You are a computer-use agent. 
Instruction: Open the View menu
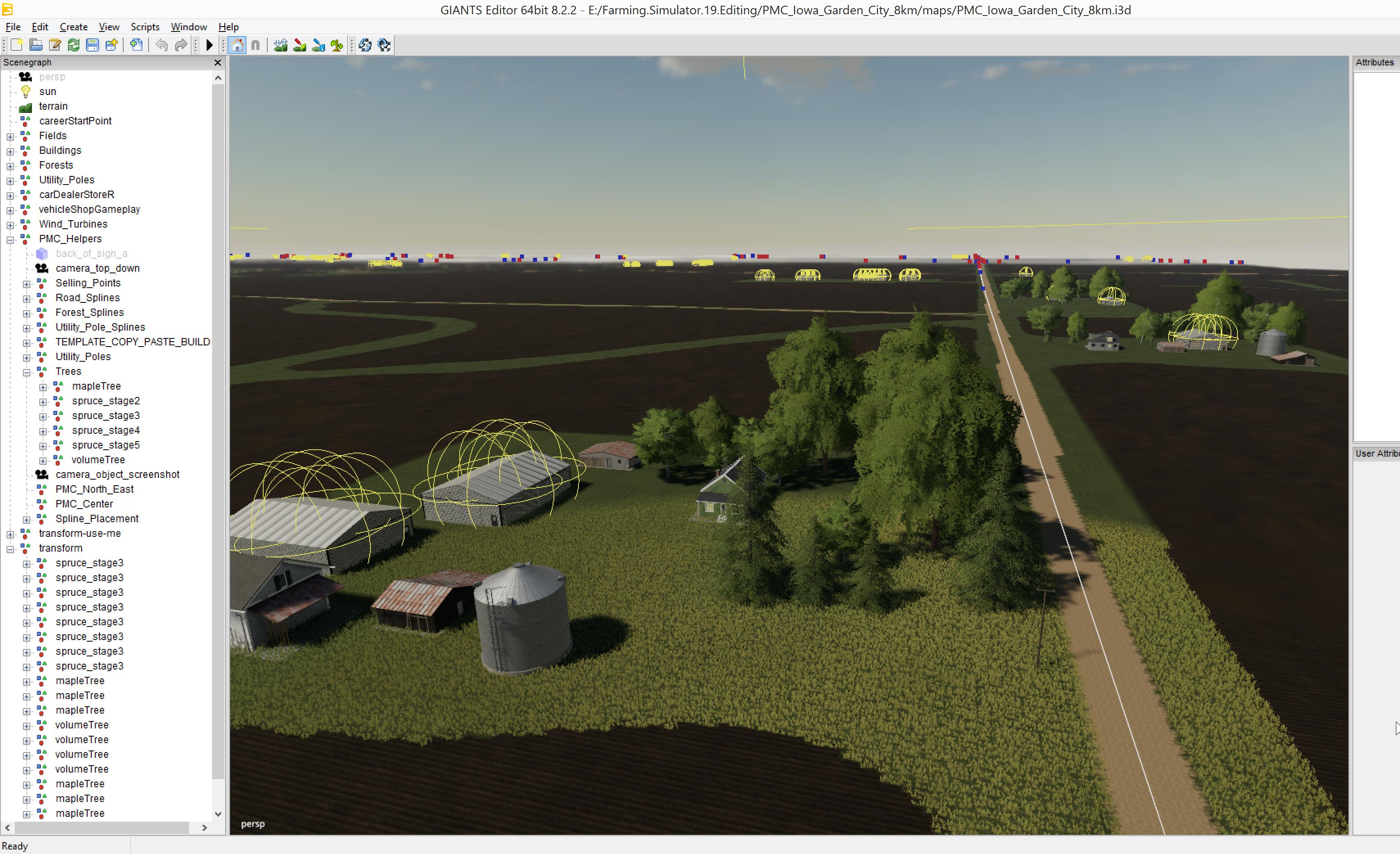108,27
